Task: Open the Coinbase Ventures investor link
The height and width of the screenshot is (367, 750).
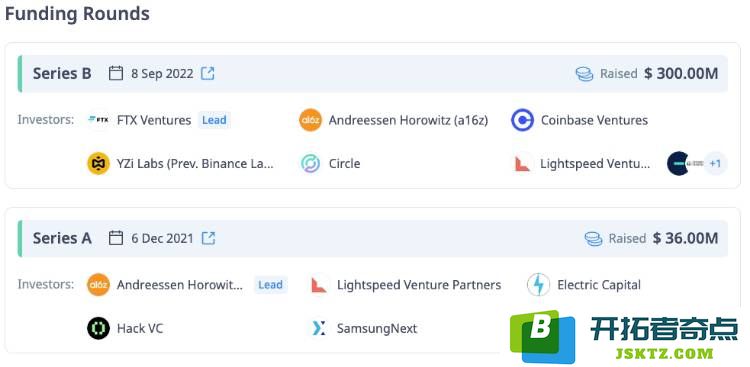Action: click(595, 120)
